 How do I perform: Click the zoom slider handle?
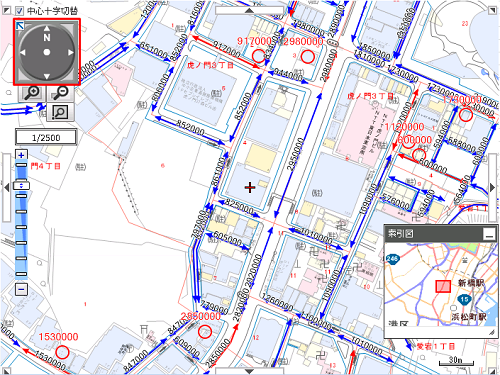pyautogui.click(x=21, y=186)
